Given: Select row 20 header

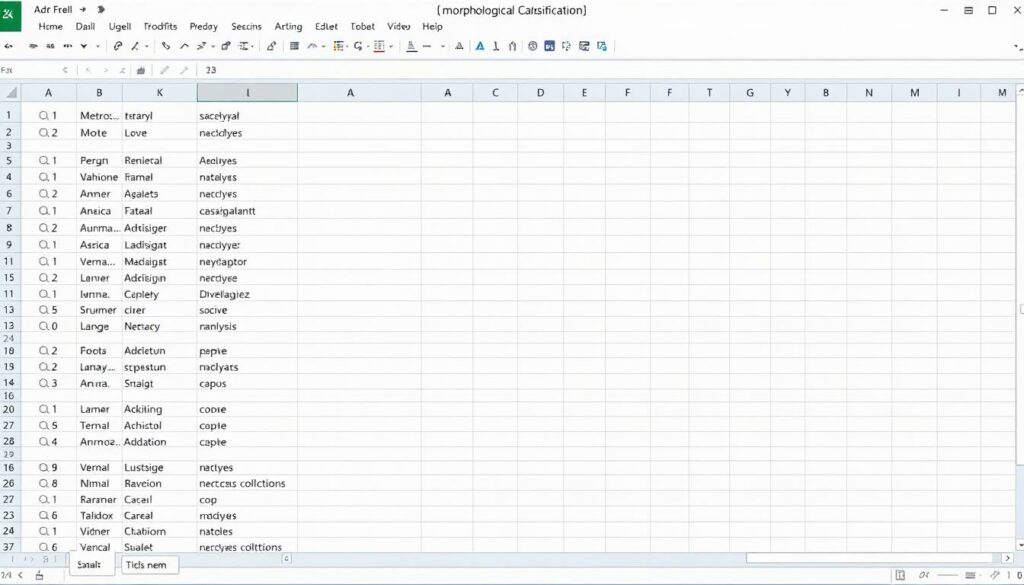Looking at the screenshot, I should click(10, 409).
